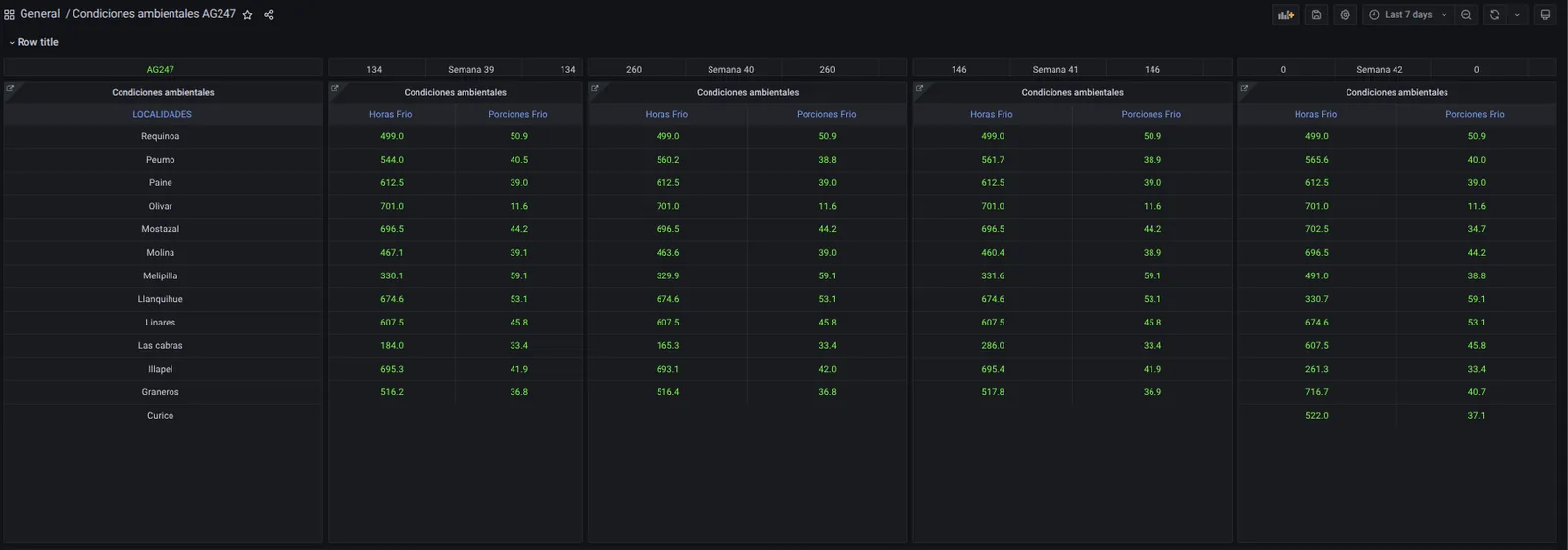
Task: Share the dashboard via share icon
Action: pos(269,15)
